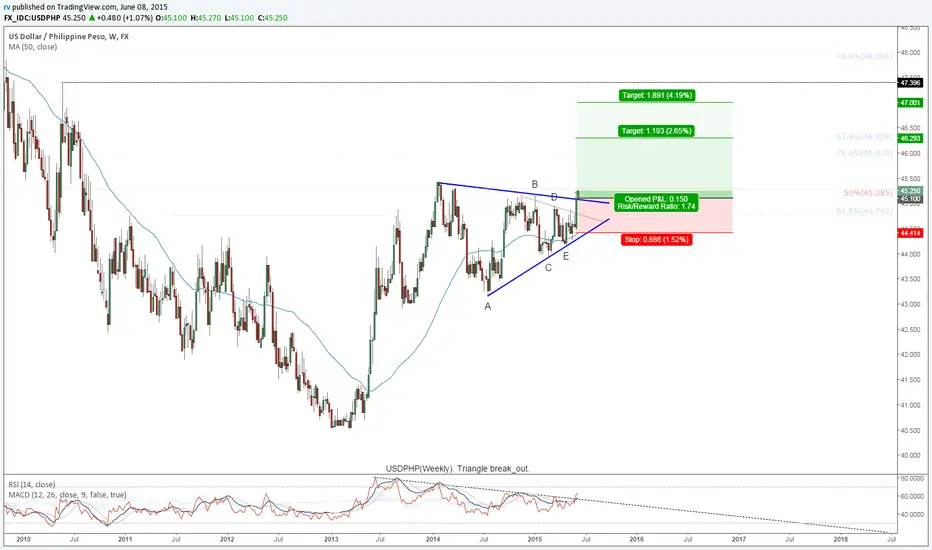Viewport: 932px width, 550px height.
Task: Click the 2016 label on the time axis
Action: click(637, 540)
